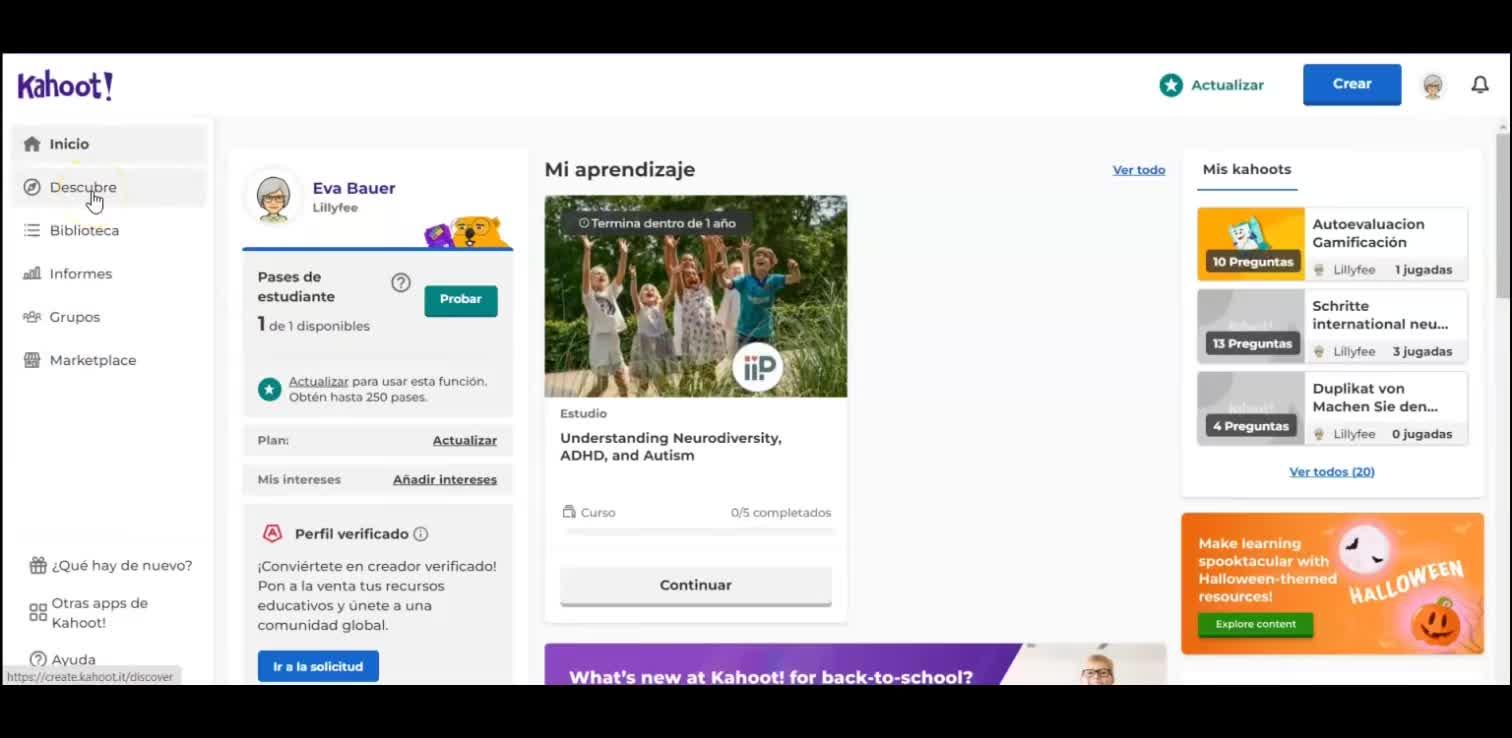Click the gift icon for new features
This screenshot has width=1512, height=738.
point(38,565)
